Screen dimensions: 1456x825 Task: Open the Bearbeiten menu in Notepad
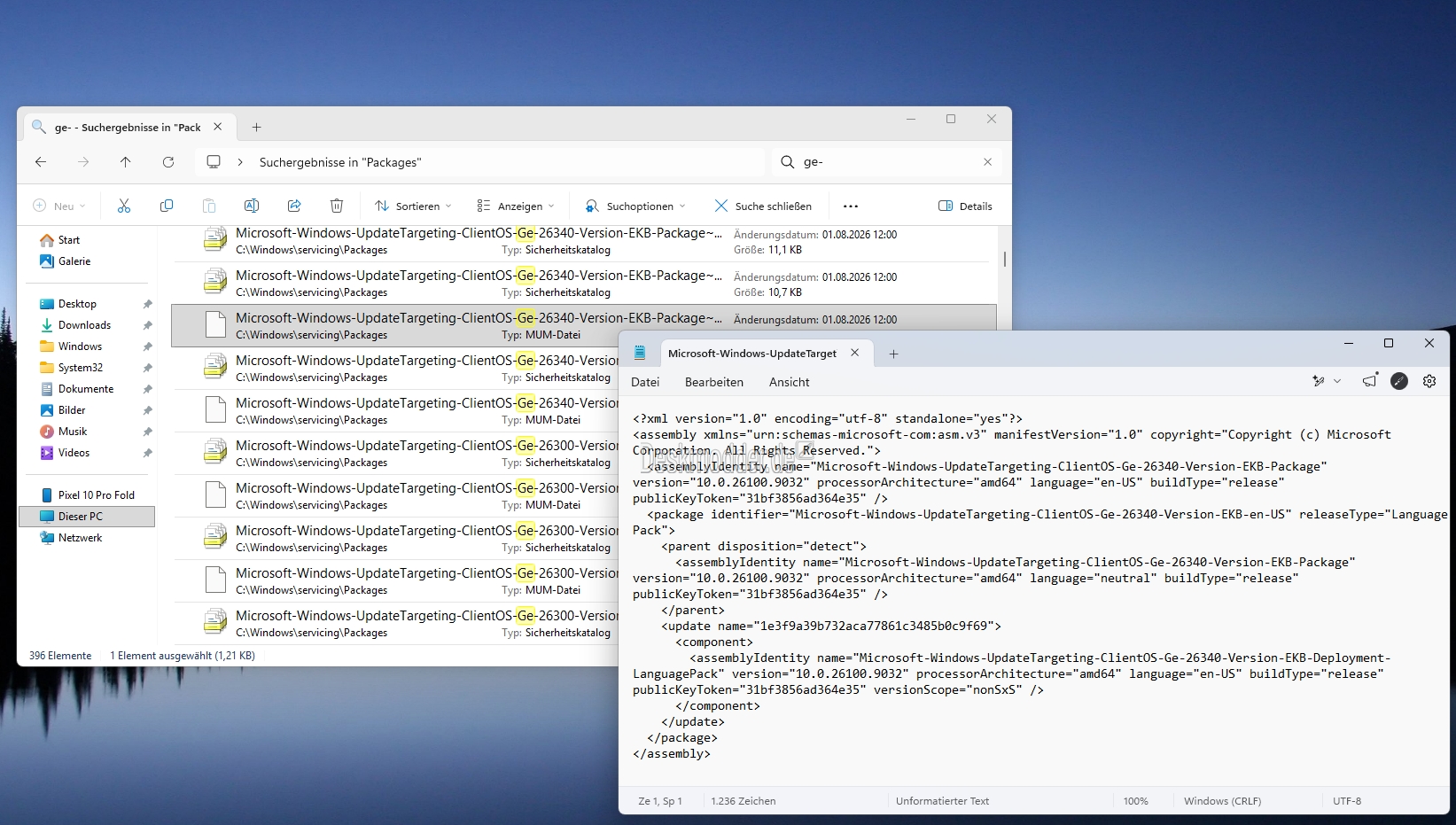click(714, 382)
